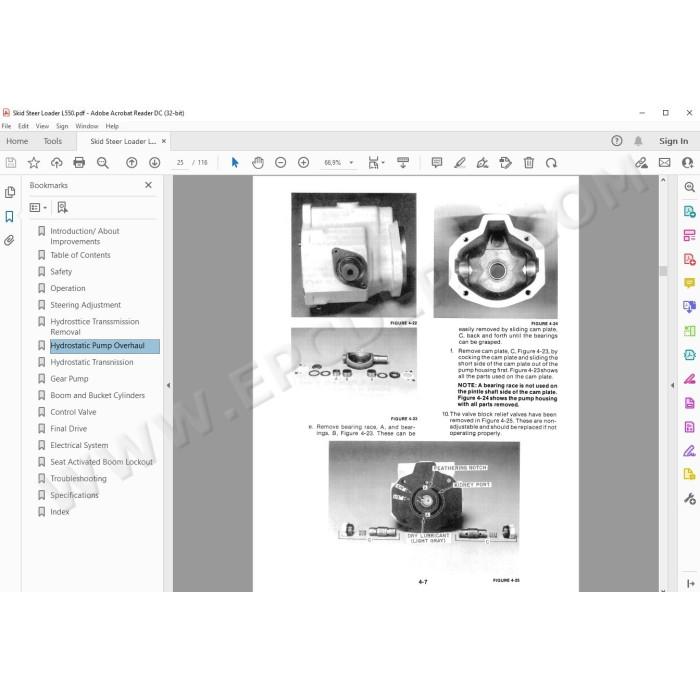This screenshot has width=700, height=700.
Task: Rotate the page view icon
Action: 551,163
